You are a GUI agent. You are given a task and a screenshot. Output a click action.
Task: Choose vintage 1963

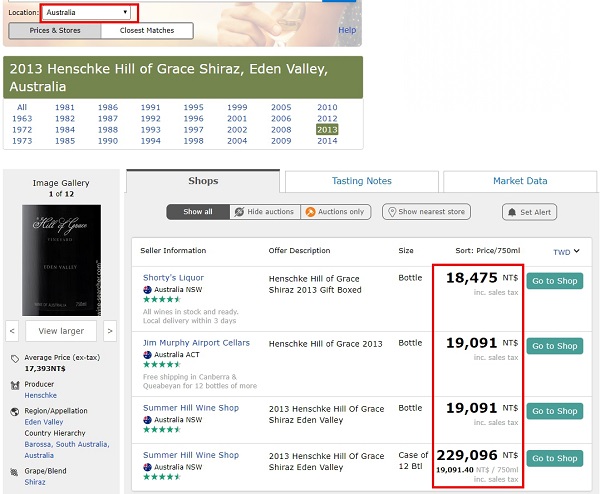(x=22, y=119)
